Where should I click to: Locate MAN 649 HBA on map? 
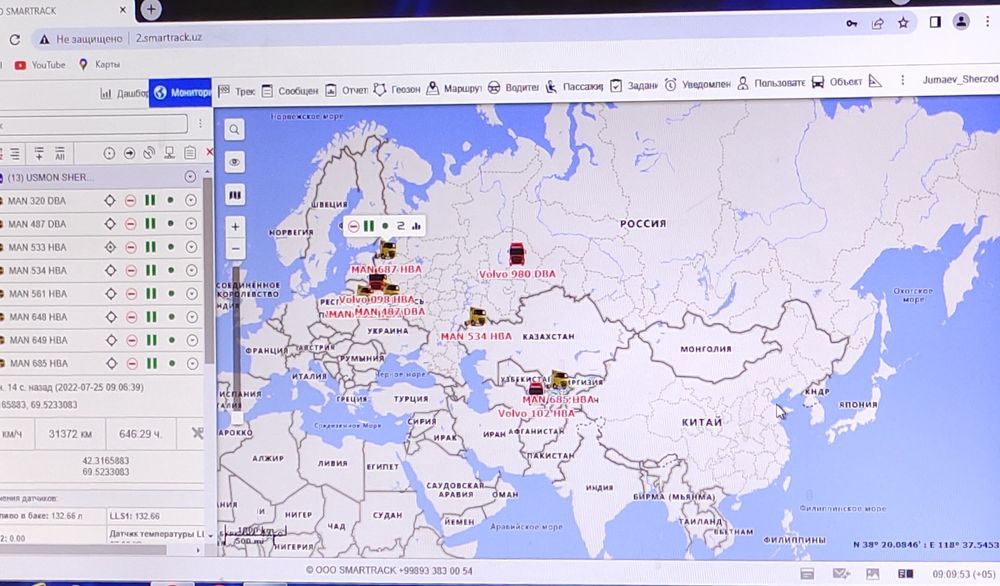pyautogui.click(x=112, y=341)
